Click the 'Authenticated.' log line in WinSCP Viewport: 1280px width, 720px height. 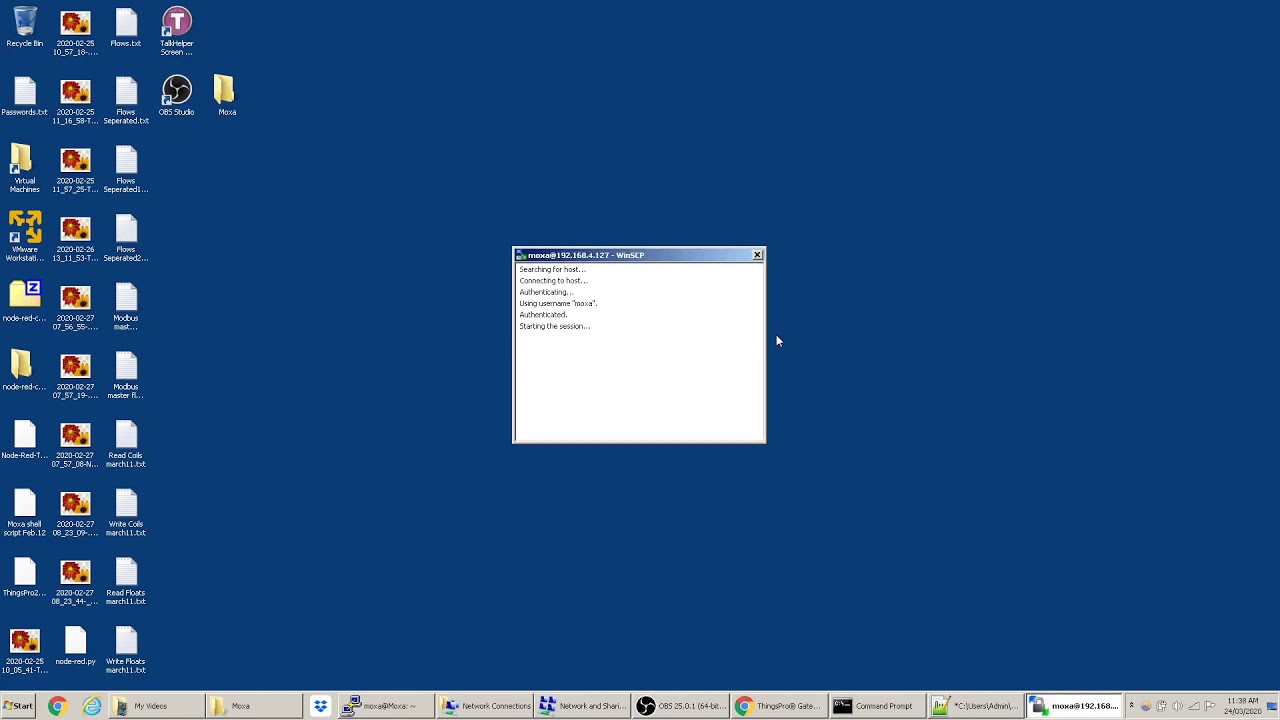pos(543,315)
